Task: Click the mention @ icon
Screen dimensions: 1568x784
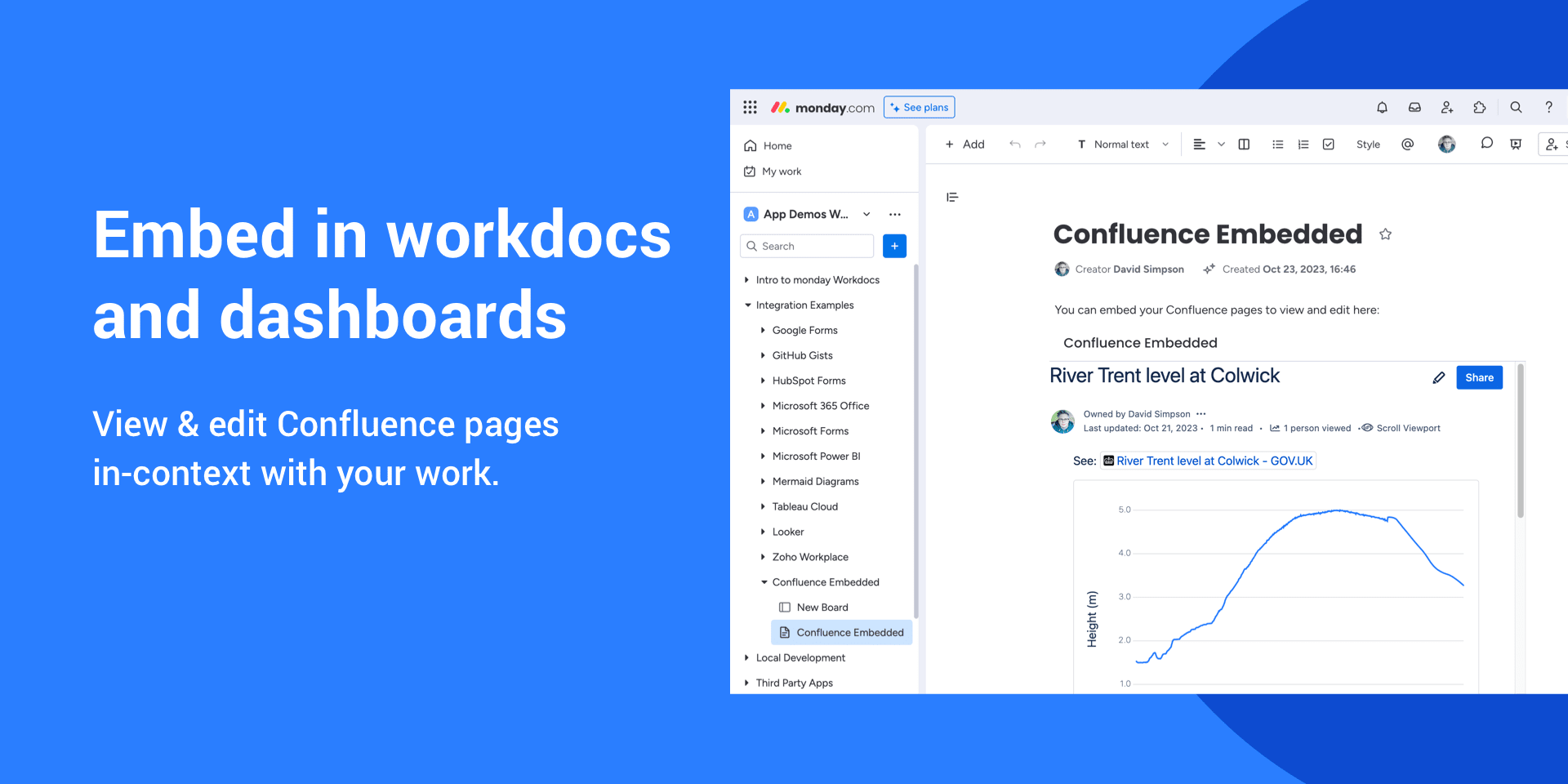Action: pos(1407,145)
